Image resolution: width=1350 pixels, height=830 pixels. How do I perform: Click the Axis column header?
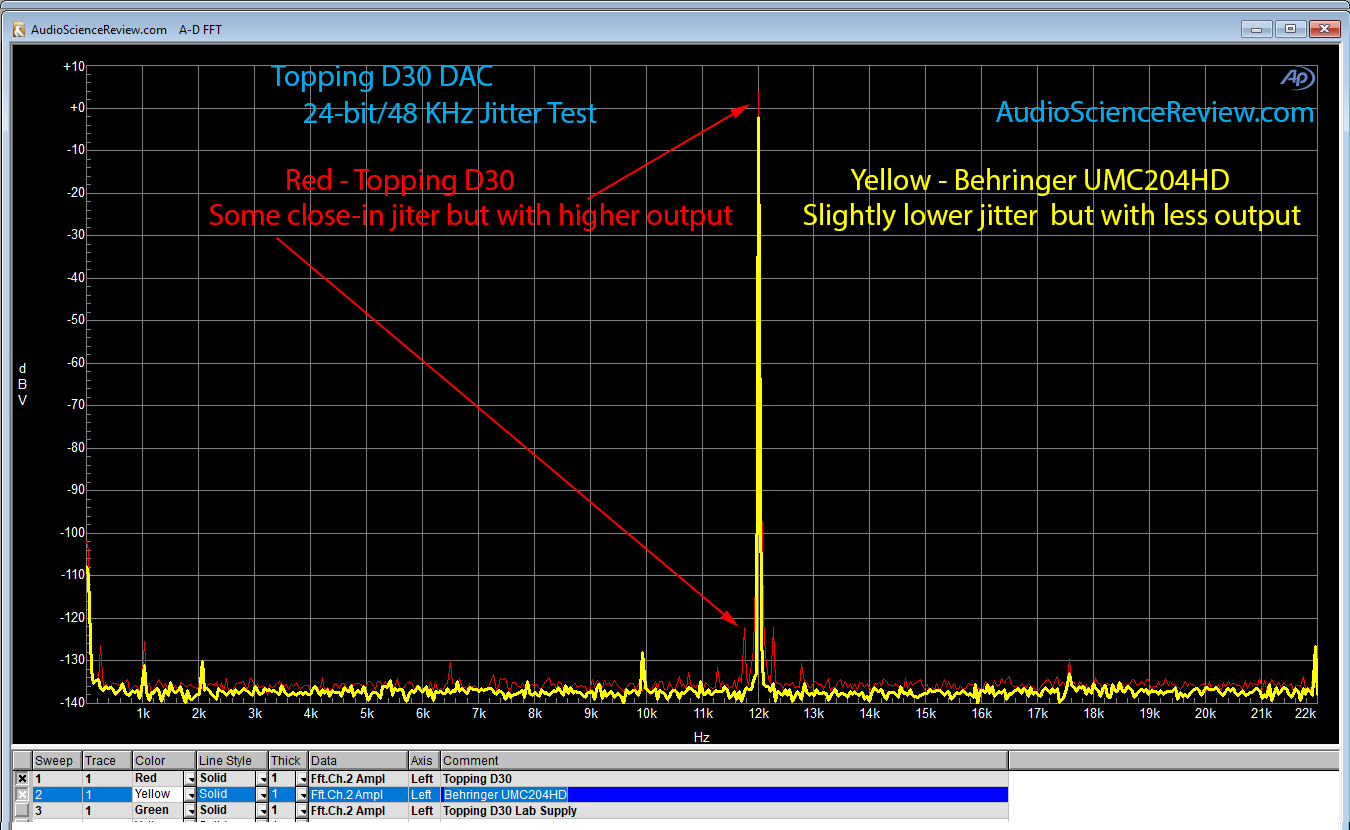[424, 761]
